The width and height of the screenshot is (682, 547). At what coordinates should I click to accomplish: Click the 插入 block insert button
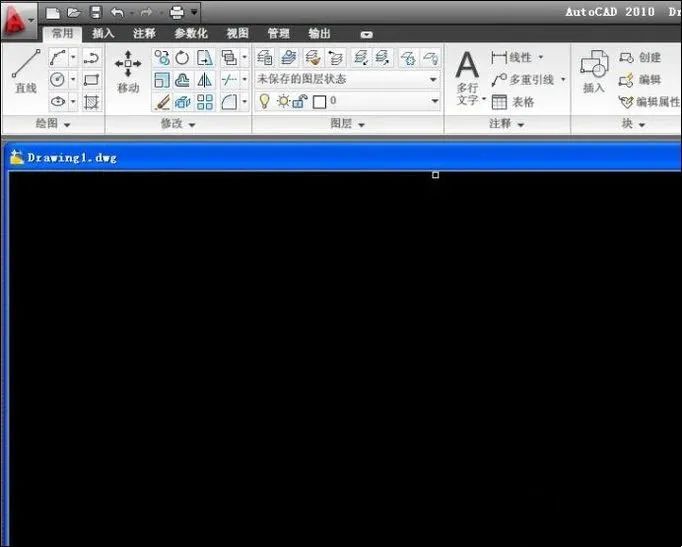pos(594,71)
